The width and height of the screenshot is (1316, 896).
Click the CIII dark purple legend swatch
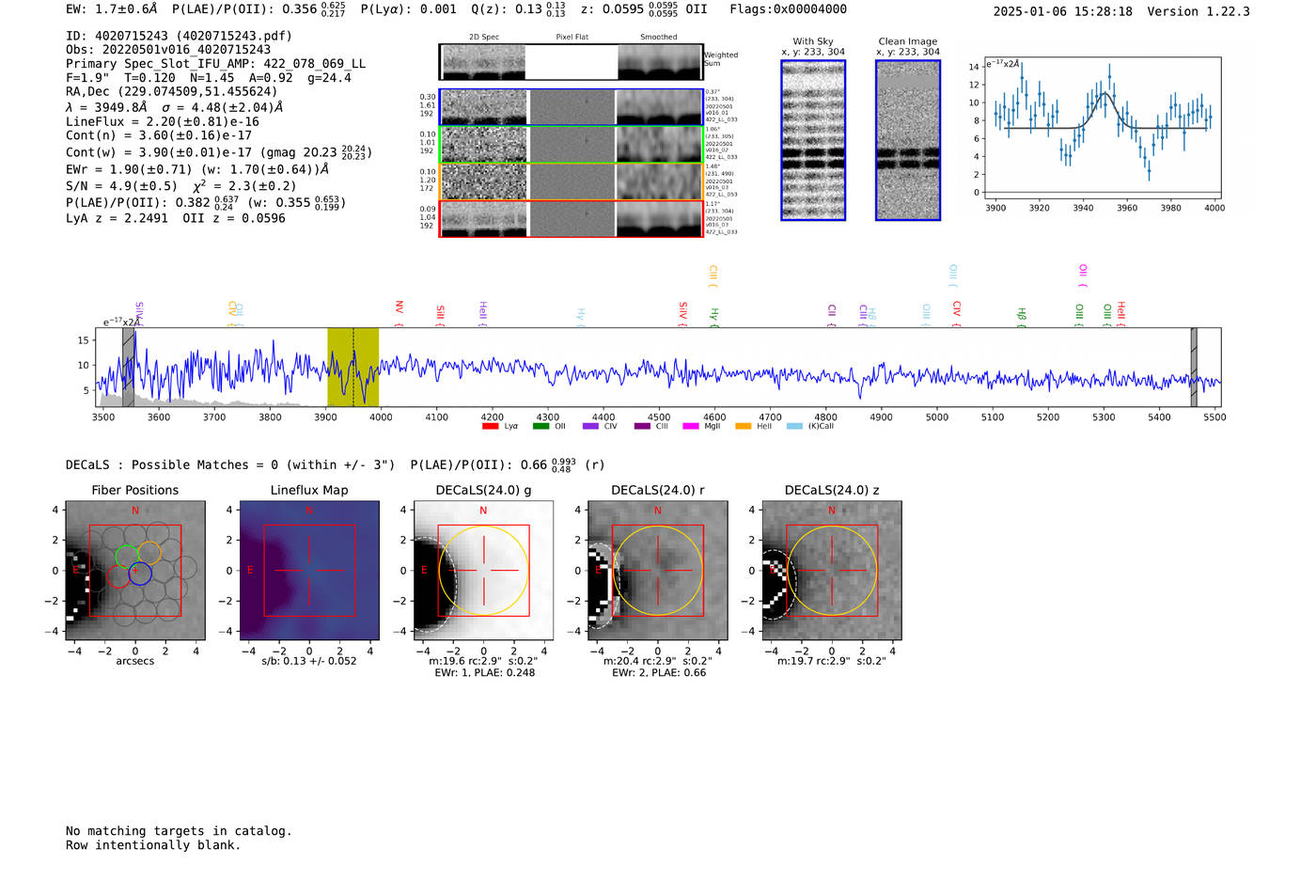[642, 426]
